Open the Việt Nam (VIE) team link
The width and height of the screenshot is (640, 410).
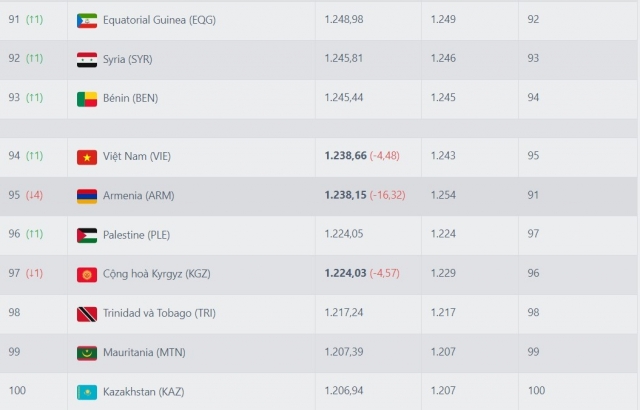137,156
